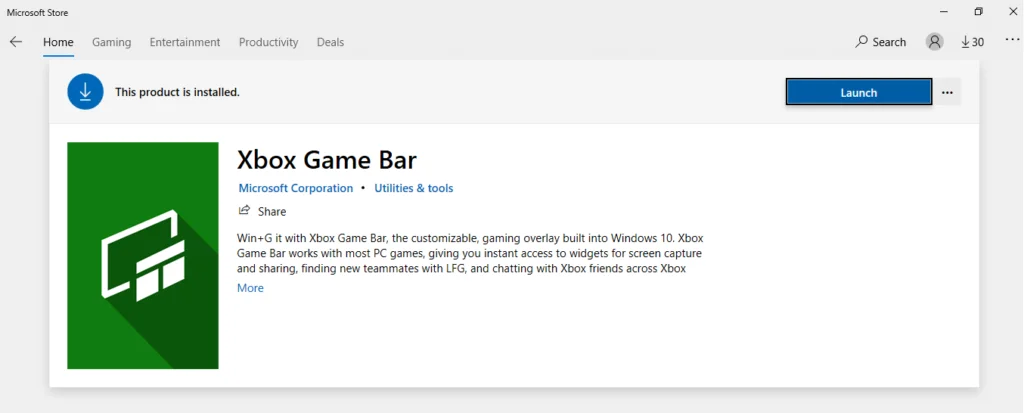The image size is (1024, 413).
Task: Click the Xbox Game Bar app thumbnail
Action: 142,256
